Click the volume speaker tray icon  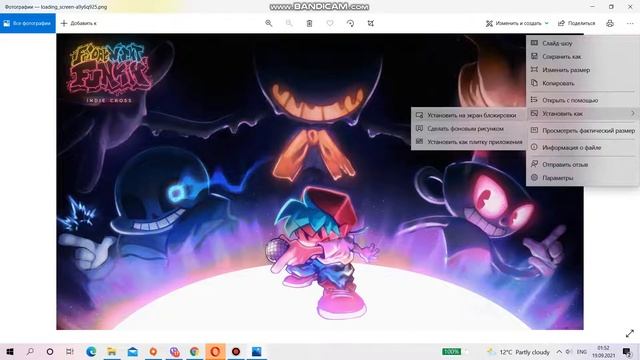pyautogui.click(x=569, y=352)
